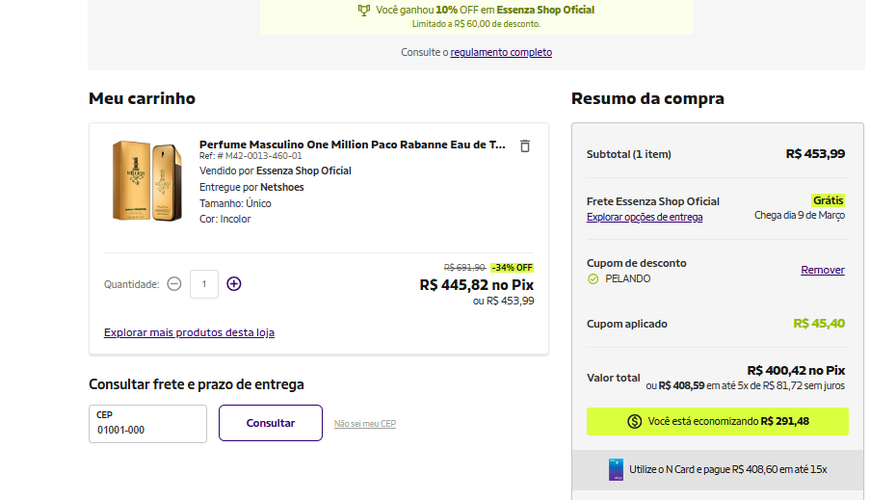Click the N Card icon
896x500 pixels.
pos(616,470)
